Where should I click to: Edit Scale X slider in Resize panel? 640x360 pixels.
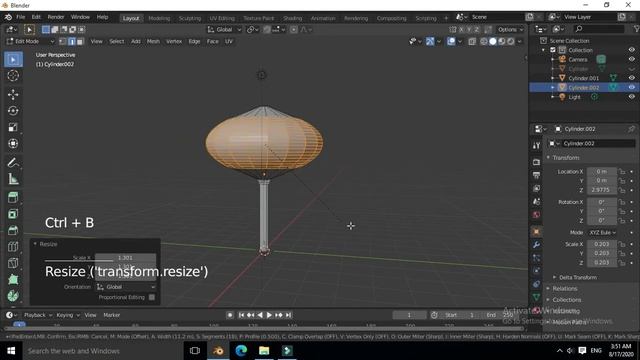coord(125,258)
